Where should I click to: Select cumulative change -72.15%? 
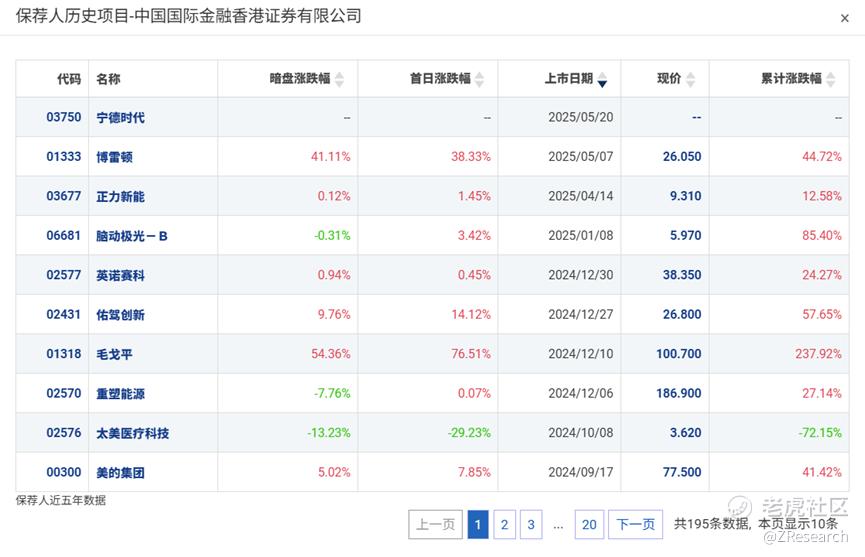[820, 433]
